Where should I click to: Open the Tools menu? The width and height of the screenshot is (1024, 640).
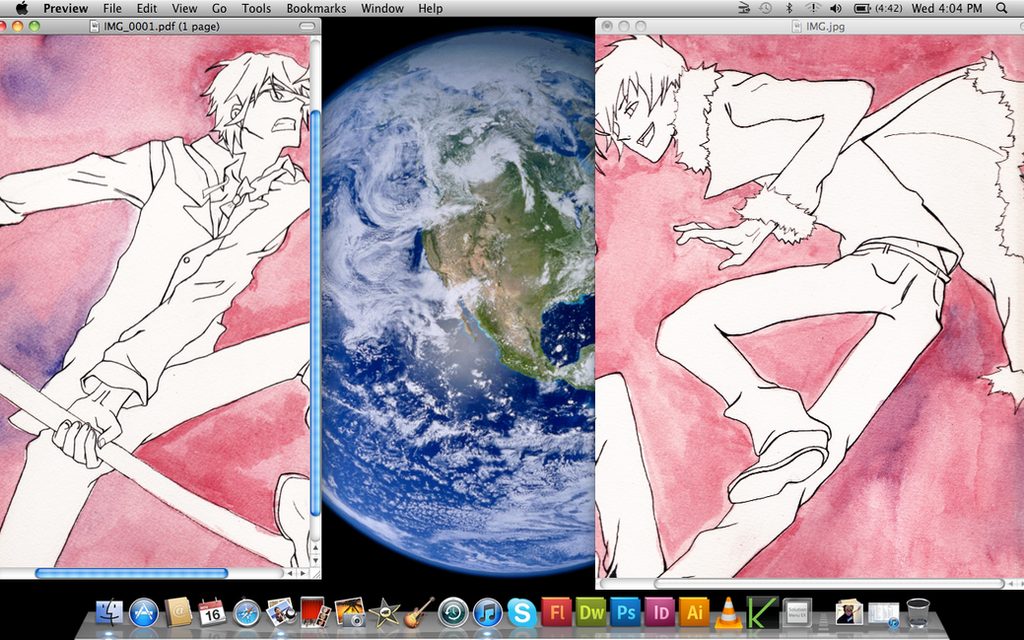coord(256,8)
